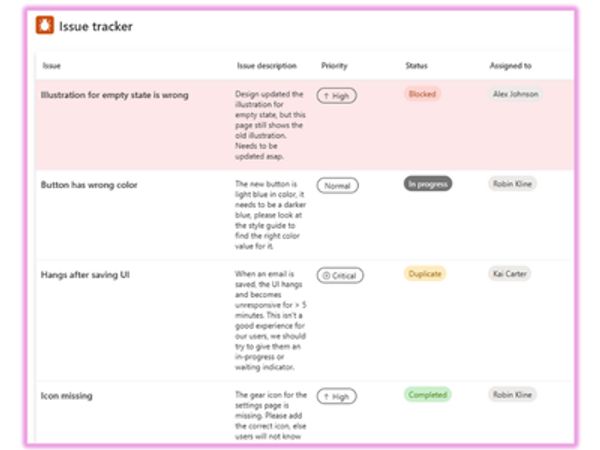Select the Normal priority pill

click(x=337, y=185)
